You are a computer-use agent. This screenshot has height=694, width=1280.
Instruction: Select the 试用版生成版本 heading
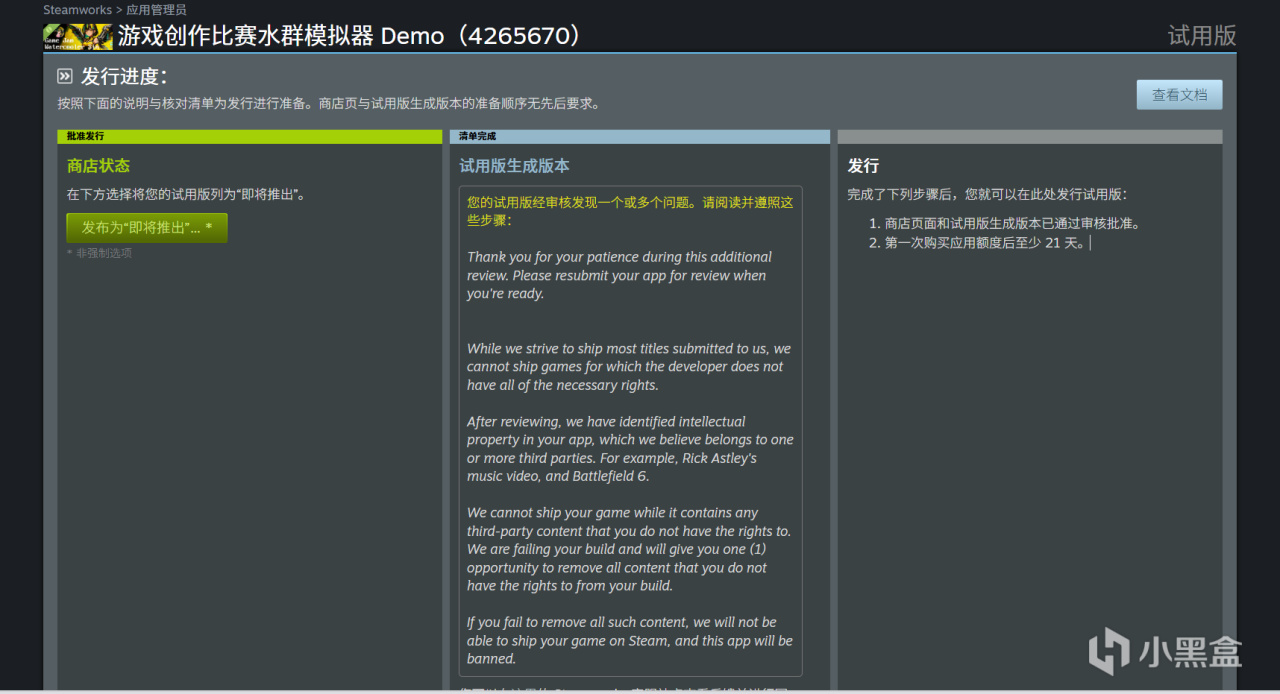point(514,166)
